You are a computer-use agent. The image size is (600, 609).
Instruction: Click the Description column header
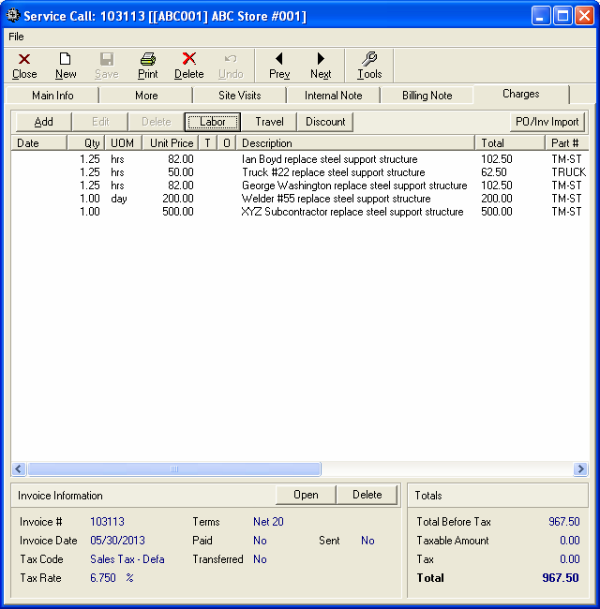(x=355, y=143)
